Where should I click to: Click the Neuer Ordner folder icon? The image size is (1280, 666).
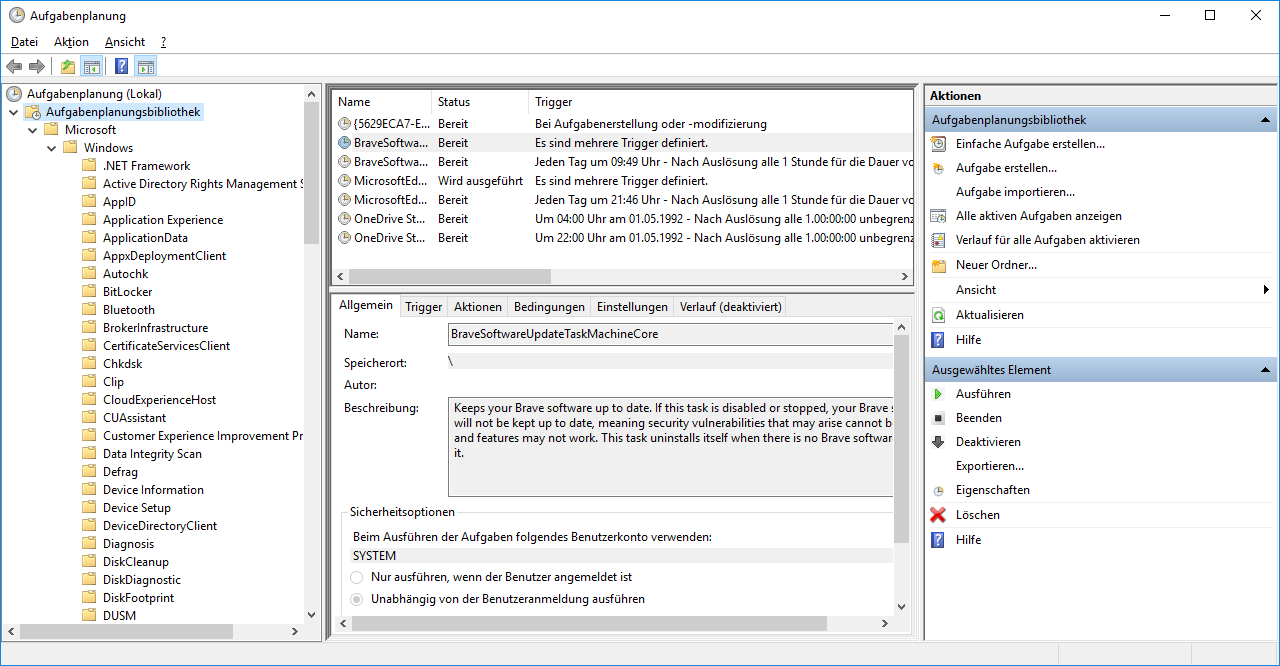(938, 265)
